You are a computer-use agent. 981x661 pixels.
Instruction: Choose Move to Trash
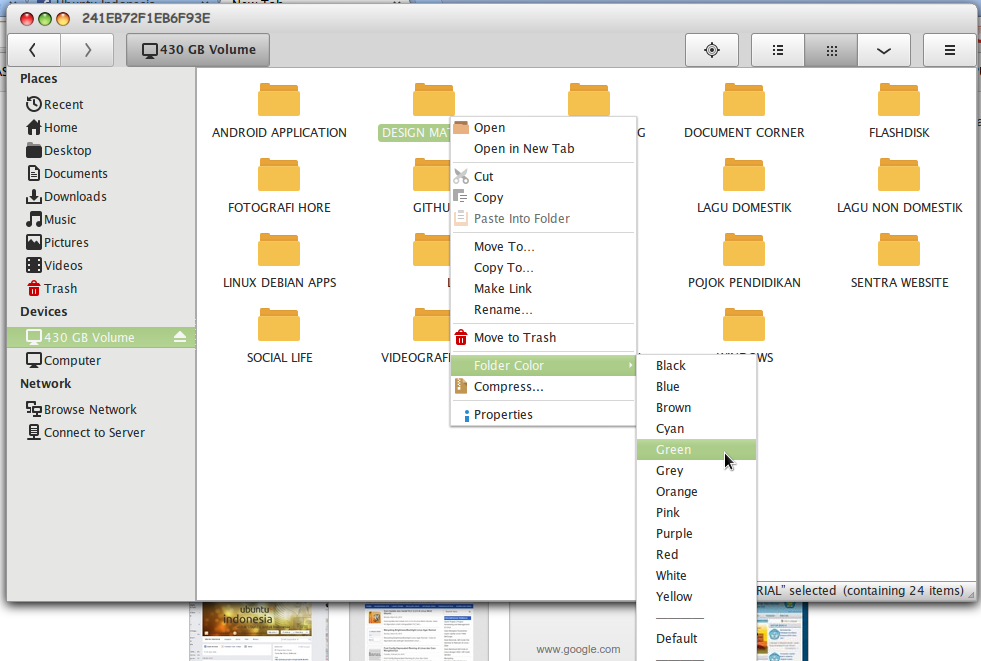coord(543,338)
